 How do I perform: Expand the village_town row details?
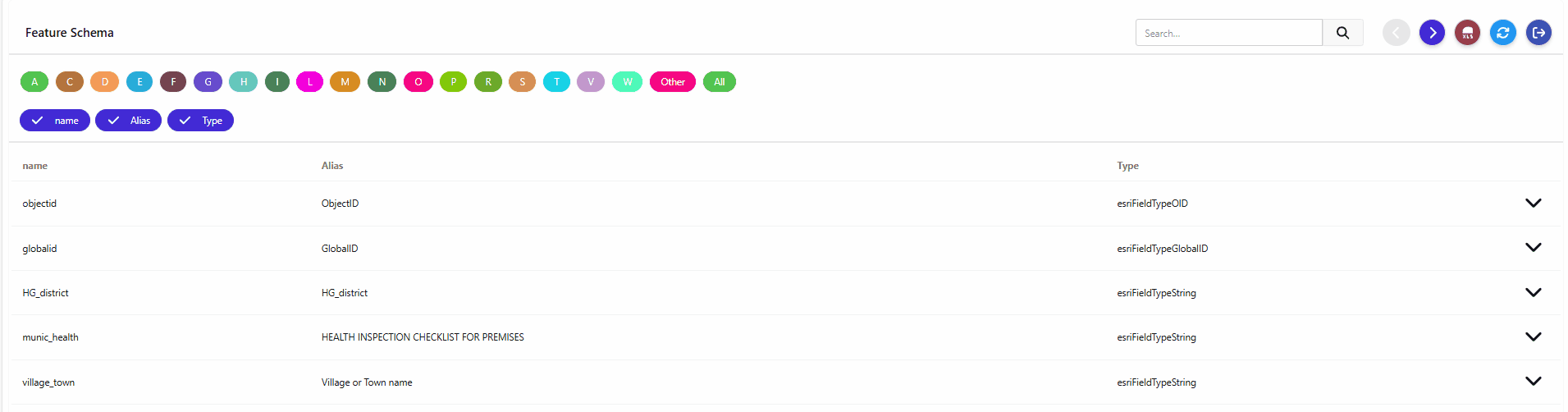[x=1533, y=381]
